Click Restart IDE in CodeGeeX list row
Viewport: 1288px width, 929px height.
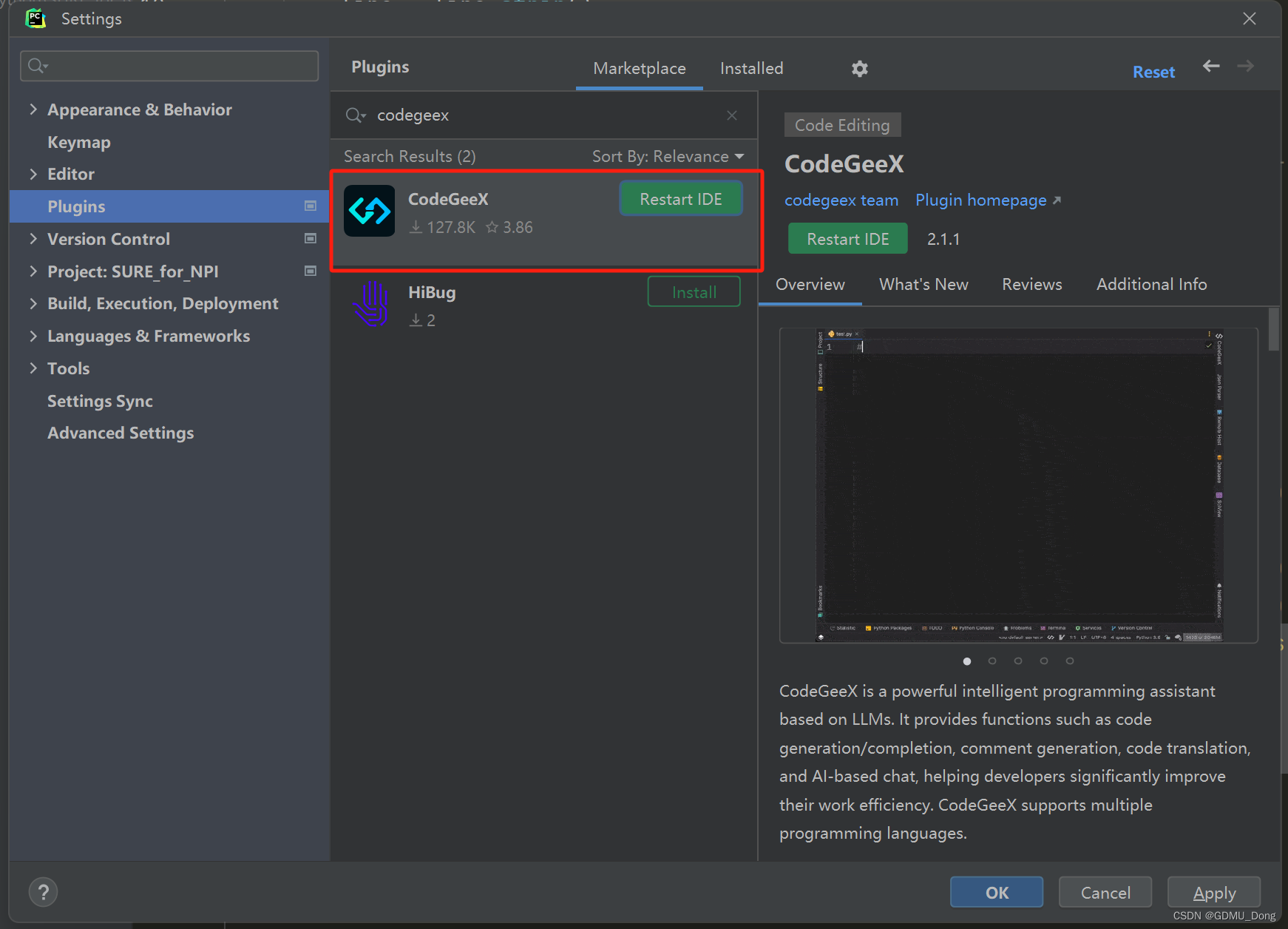click(681, 199)
